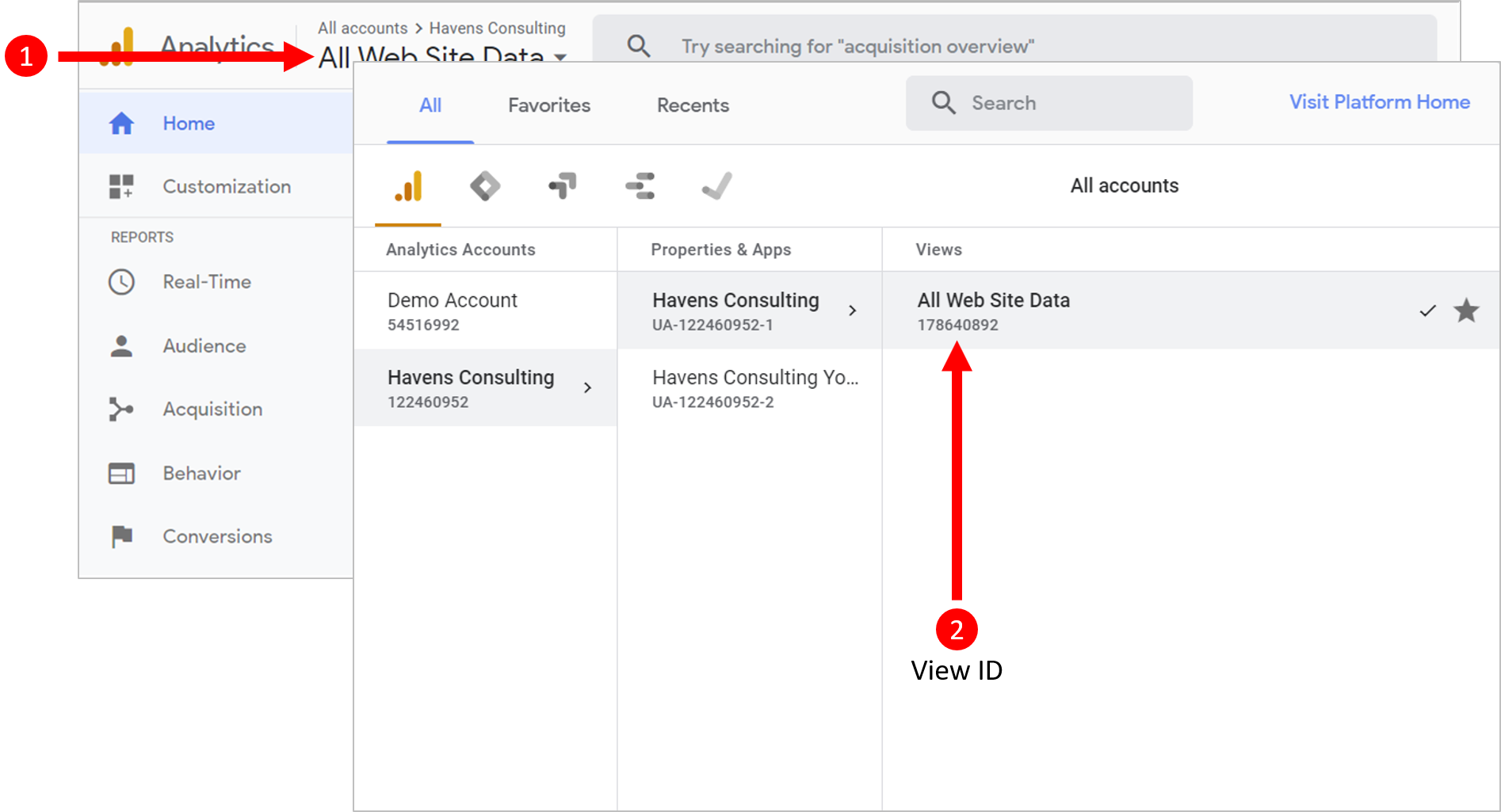
Task: Select the Tag Manager diamond icon
Action: pyautogui.click(x=485, y=187)
